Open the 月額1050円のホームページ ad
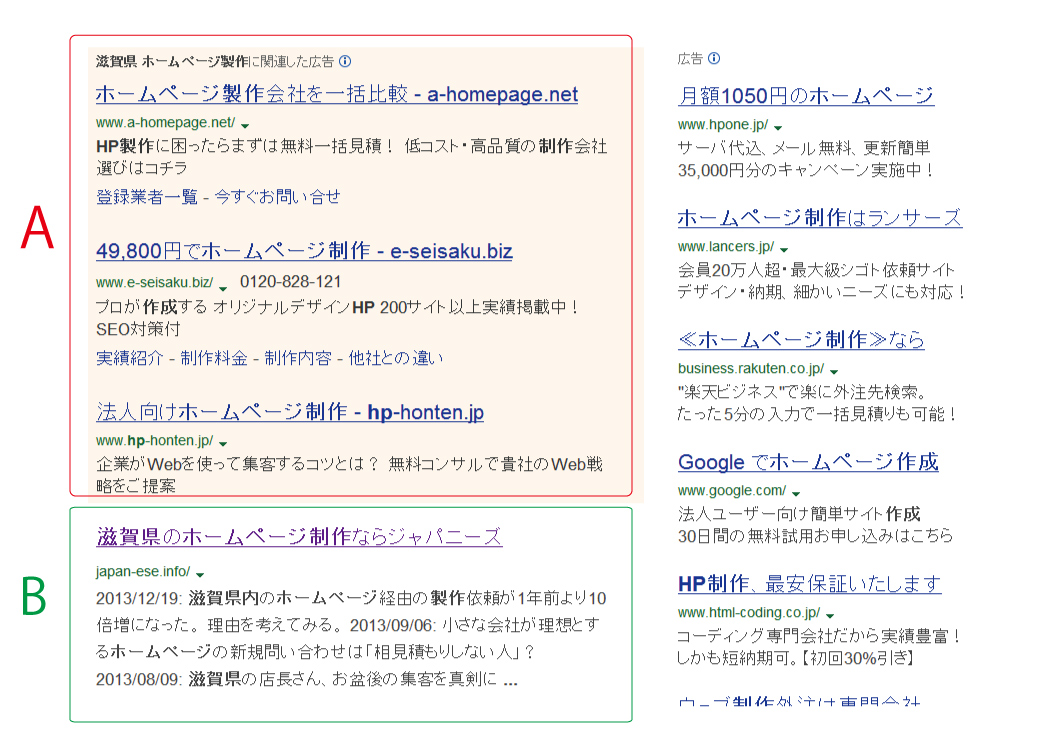The width and height of the screenshot is (1046, 742). (806, 95)
